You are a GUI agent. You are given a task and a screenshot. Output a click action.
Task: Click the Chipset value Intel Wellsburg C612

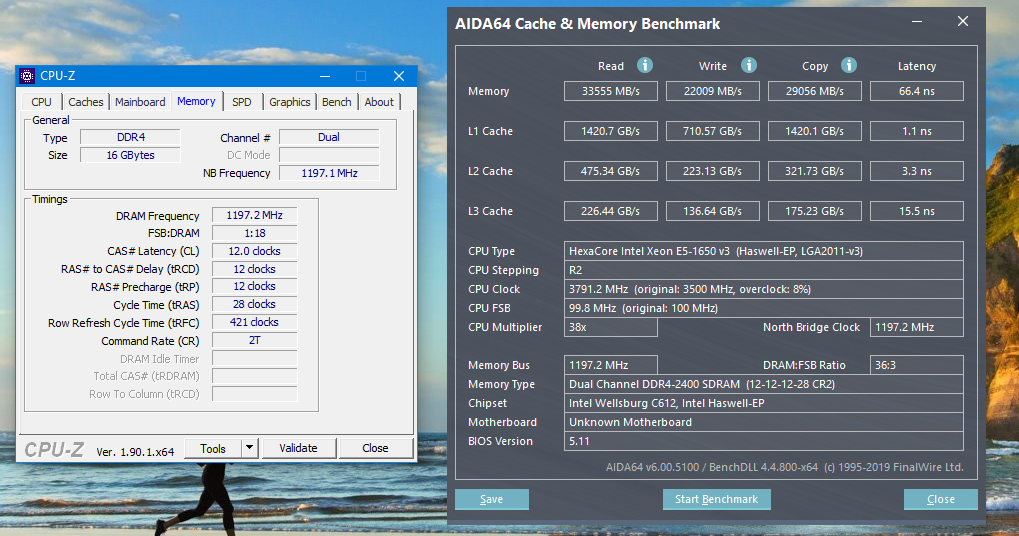click(x=764, y=403)
